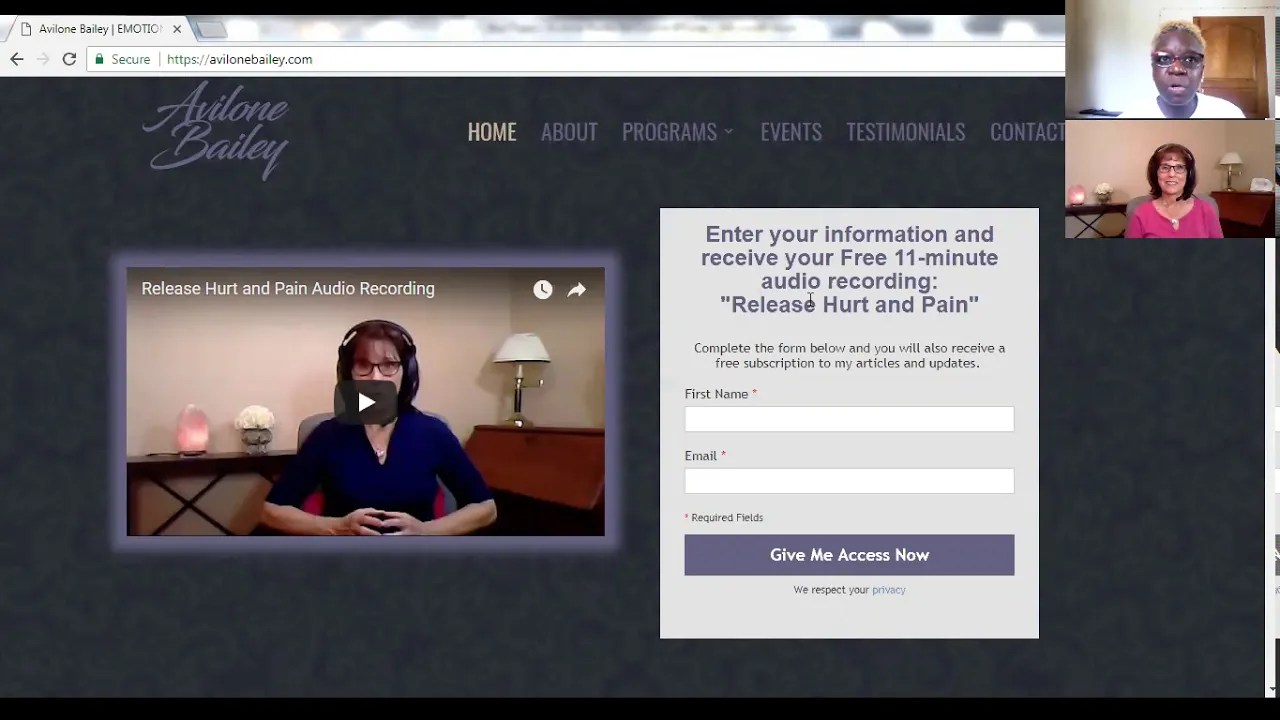This screenshot has width=1280, height=720.
Task: Open the ABOUT page
Action: 569,132
